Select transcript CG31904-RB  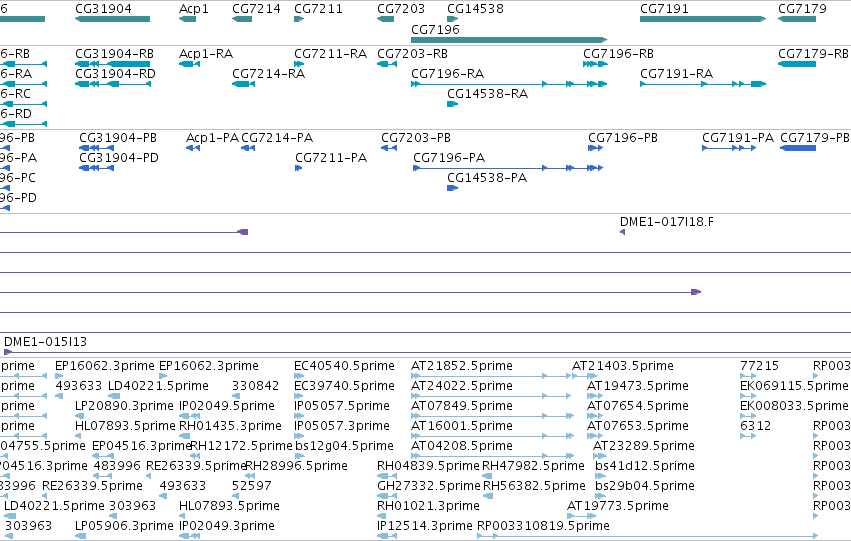pos(115,54)
